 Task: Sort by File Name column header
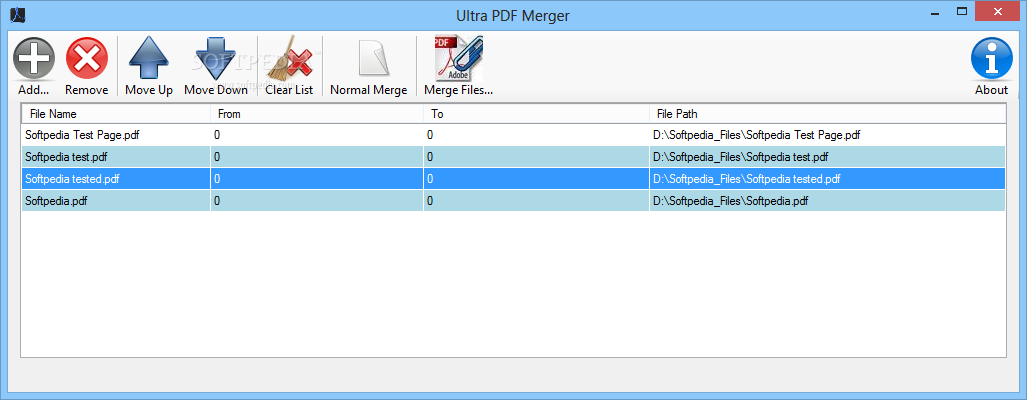[116, 114]
